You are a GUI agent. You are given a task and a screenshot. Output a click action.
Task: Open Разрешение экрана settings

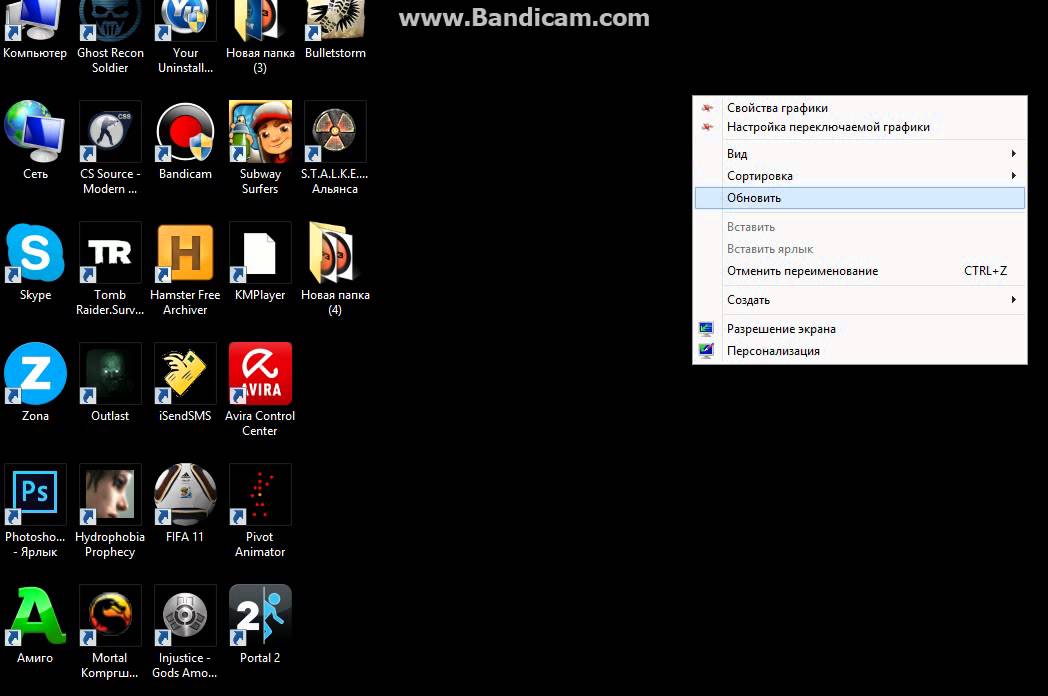click(x=860, y=329)
